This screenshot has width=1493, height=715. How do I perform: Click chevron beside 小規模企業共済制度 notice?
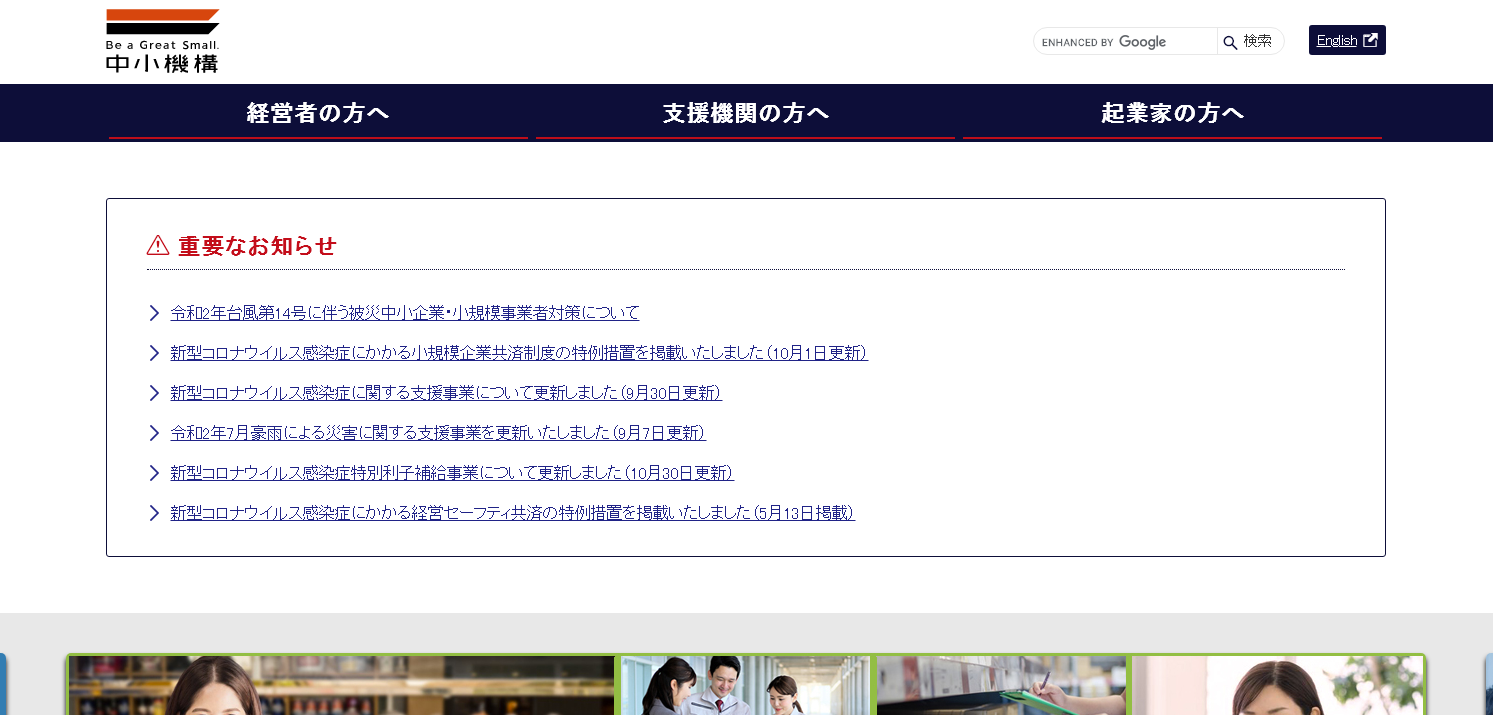pos(154,353)
